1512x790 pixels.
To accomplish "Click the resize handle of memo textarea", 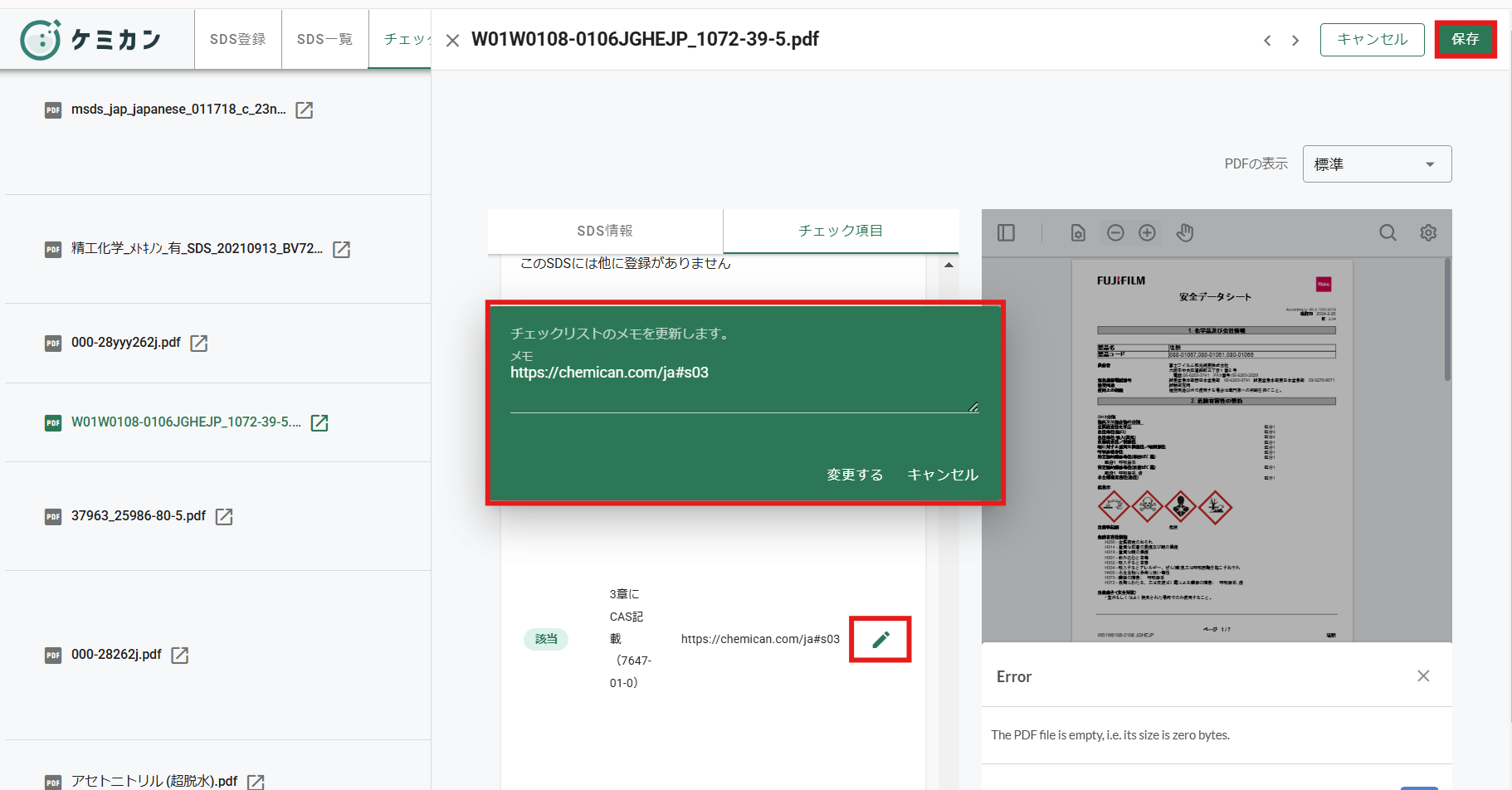I will tap(973, 407).
